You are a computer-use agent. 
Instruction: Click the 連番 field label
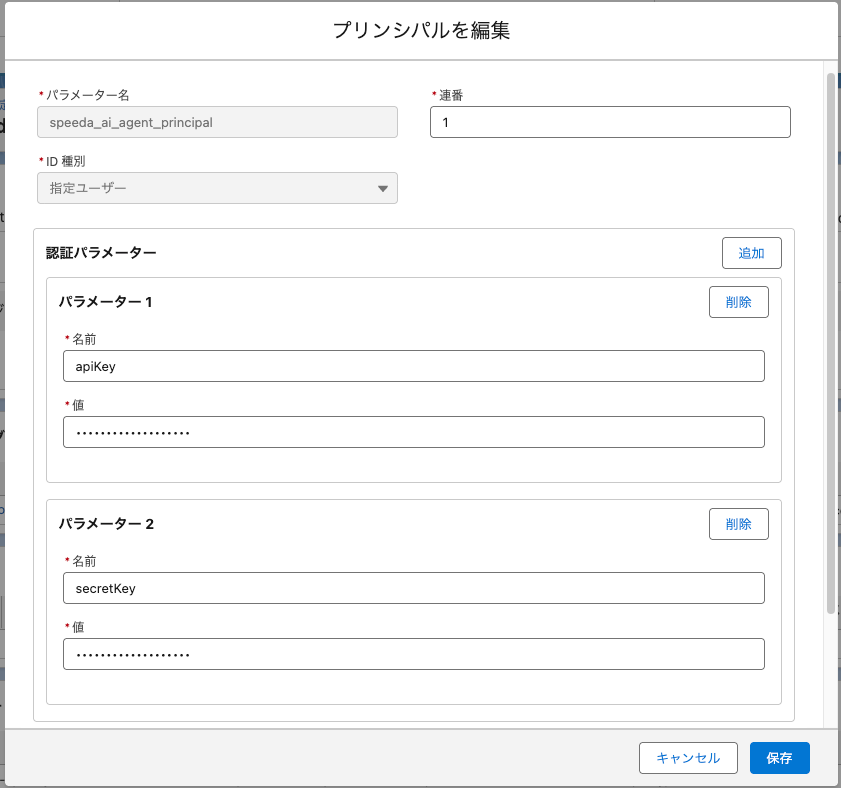pyautogui.click(x=450, y=95)
